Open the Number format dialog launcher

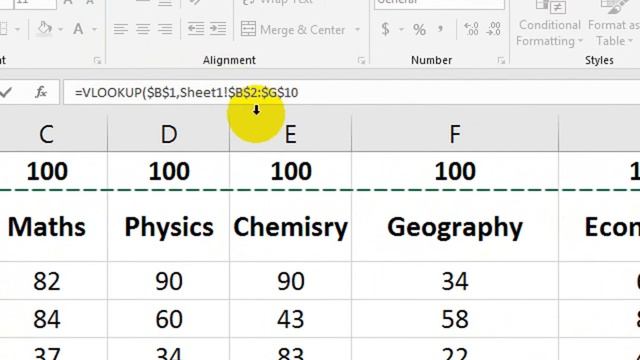pos(501,60)
